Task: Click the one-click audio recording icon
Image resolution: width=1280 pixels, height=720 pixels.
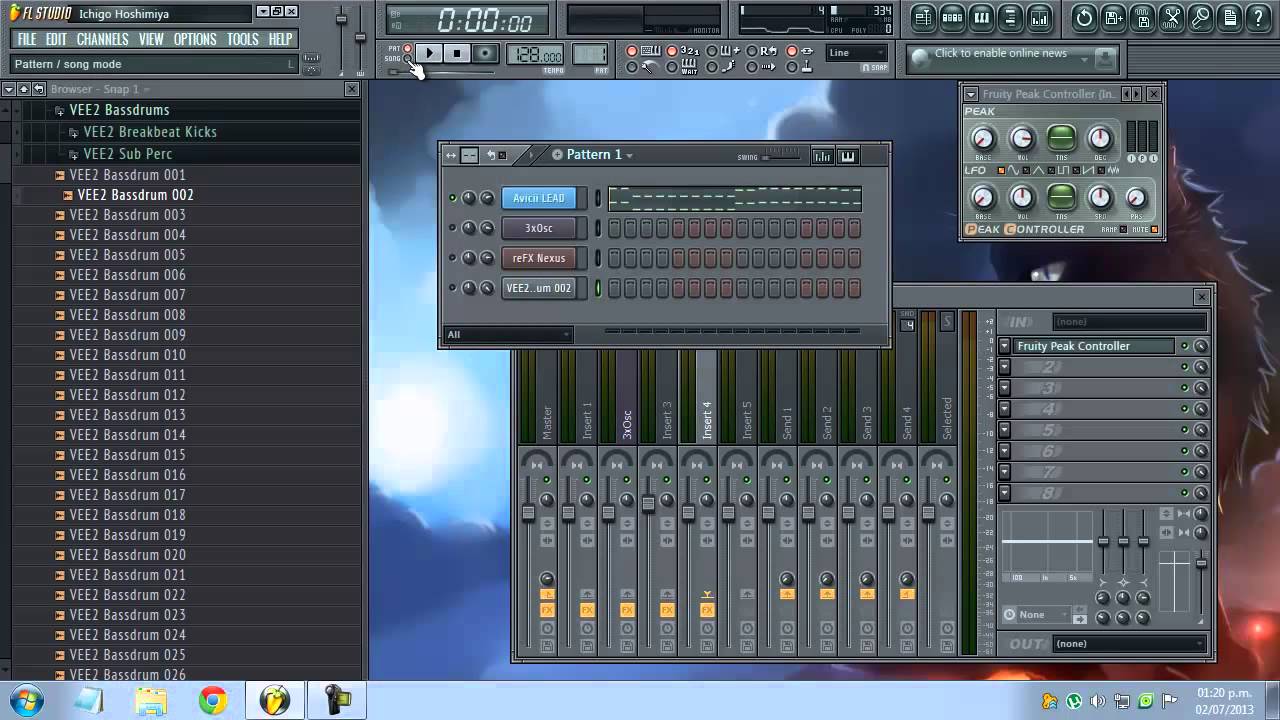Action: [1201, 17]
